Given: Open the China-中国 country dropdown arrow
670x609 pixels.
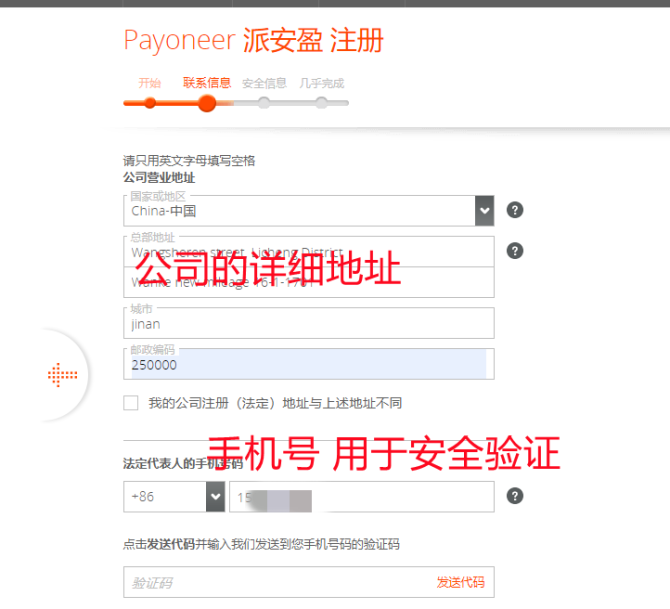Looking at the screenshot, I should (484, 211).
